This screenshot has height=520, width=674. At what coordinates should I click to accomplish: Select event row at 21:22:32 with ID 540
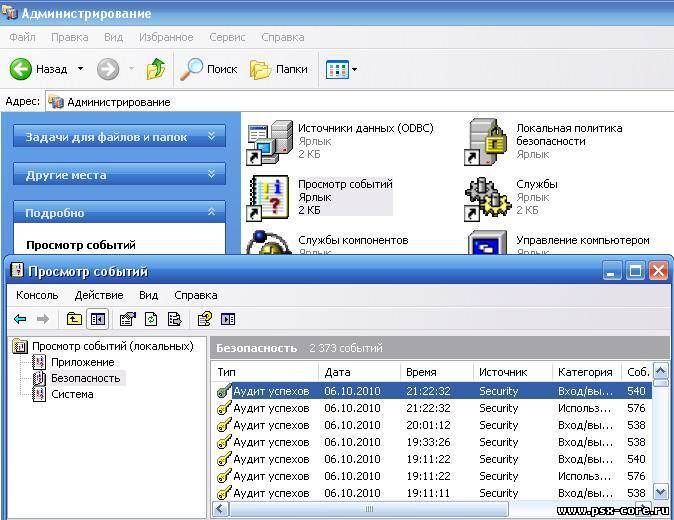(432, 391)
